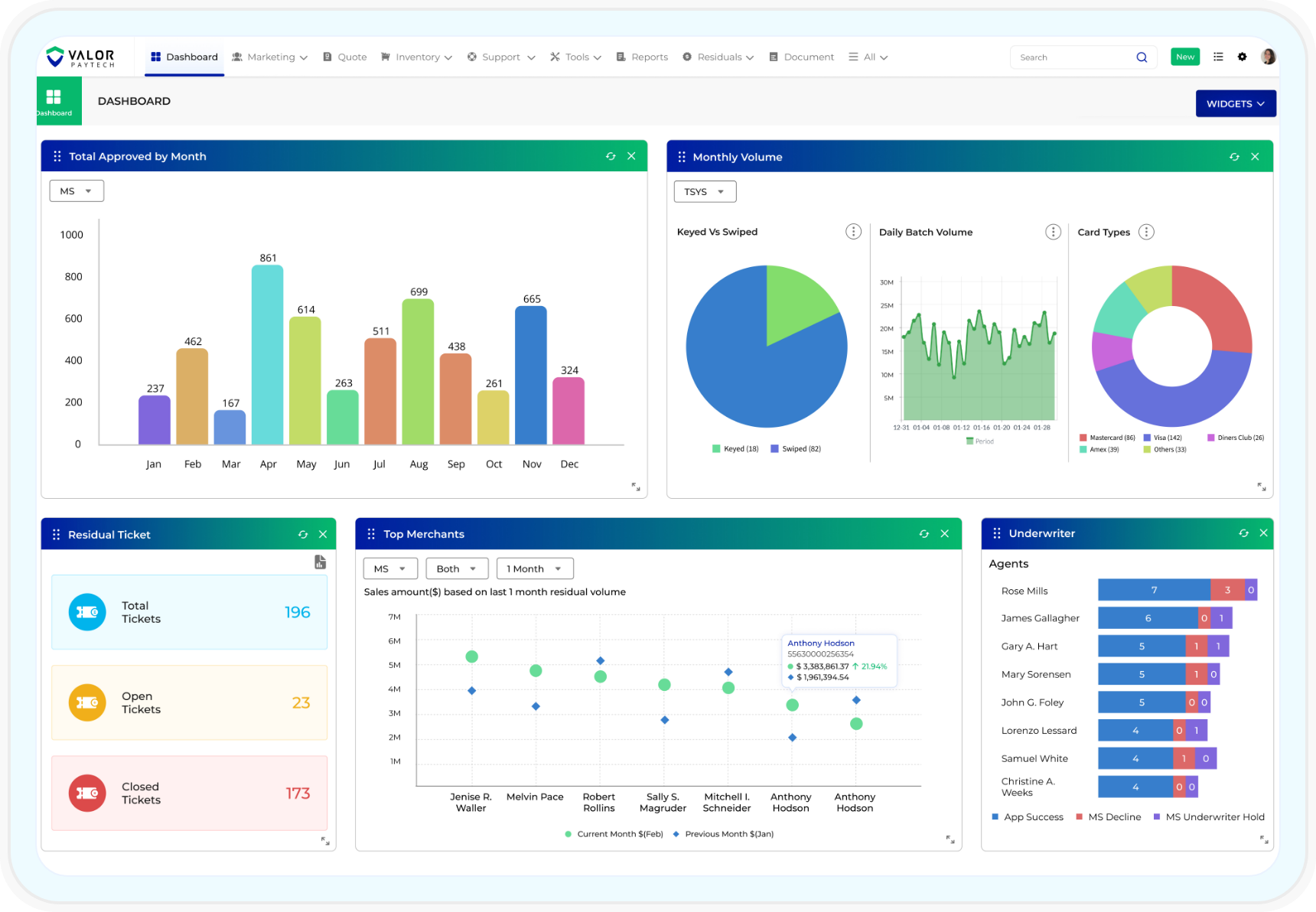This screenshot has height=912, width=1316.
Task: Expand the 1 Month period dropdown
Action: (534, 568)
